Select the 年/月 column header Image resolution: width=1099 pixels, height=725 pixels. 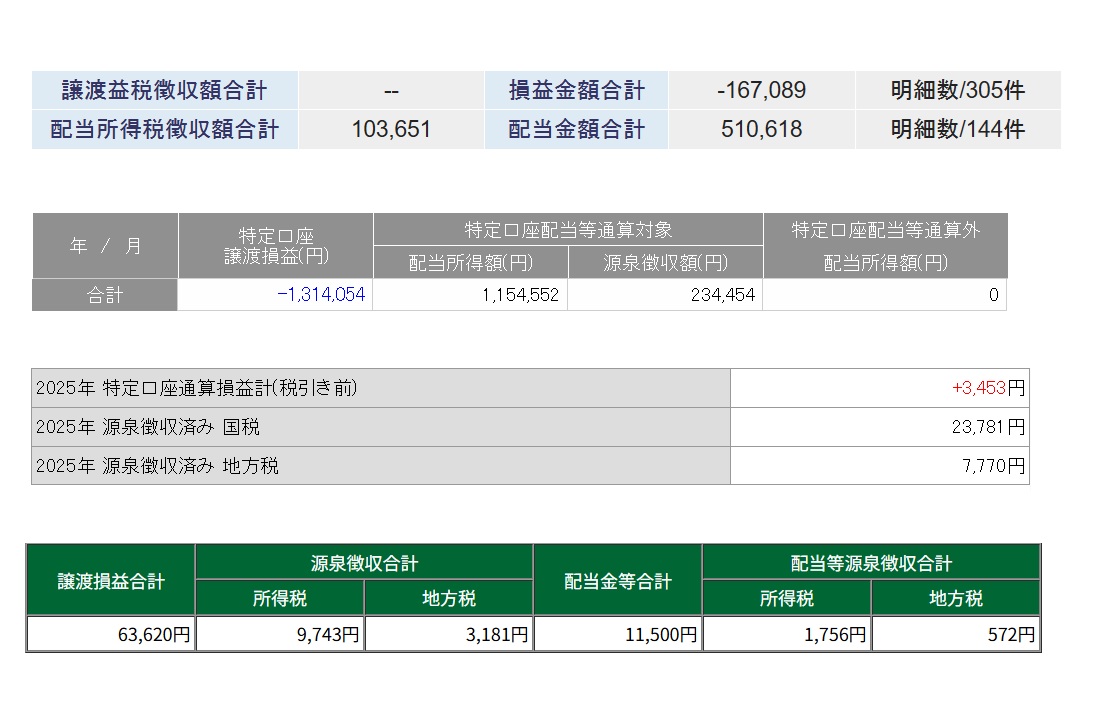pos(105,246)
